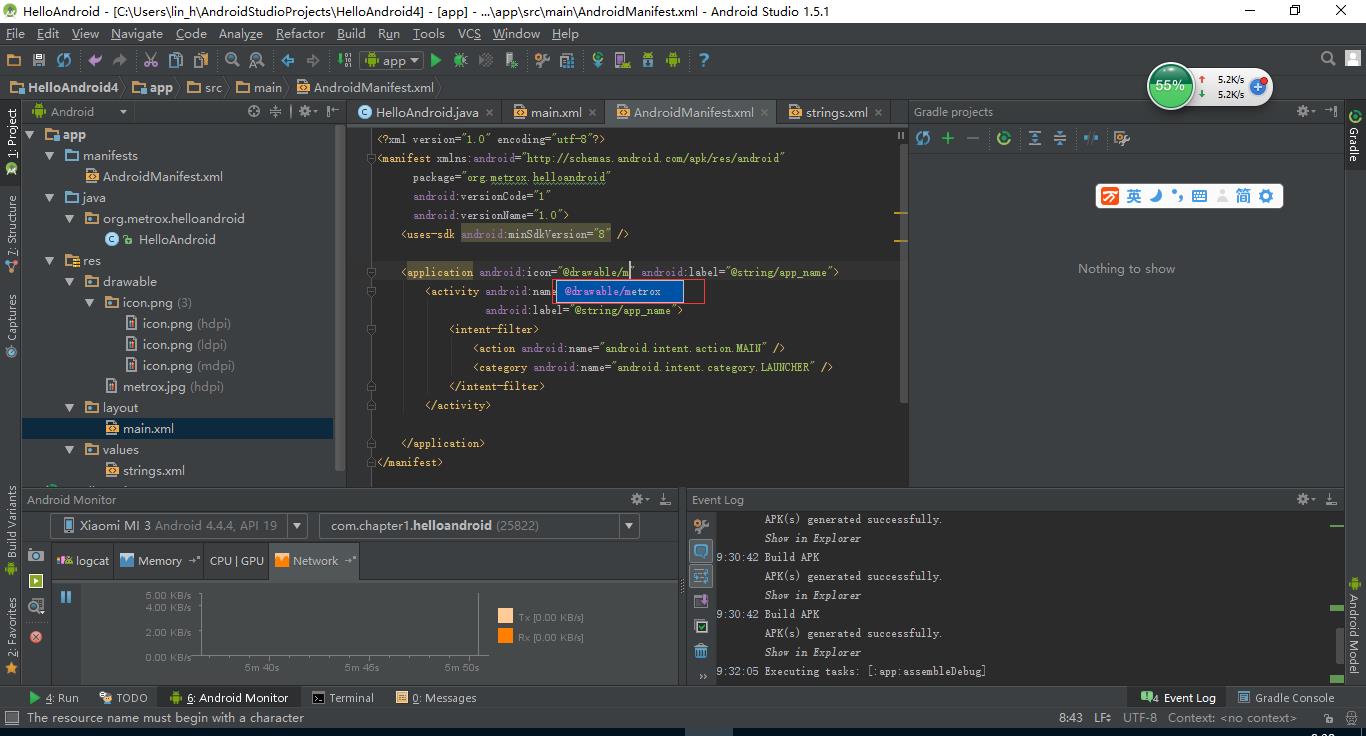This screenshot has height=736, width=1366.
Task: Close the AndroidManifest.xml tab
Action: coord(765,112)
